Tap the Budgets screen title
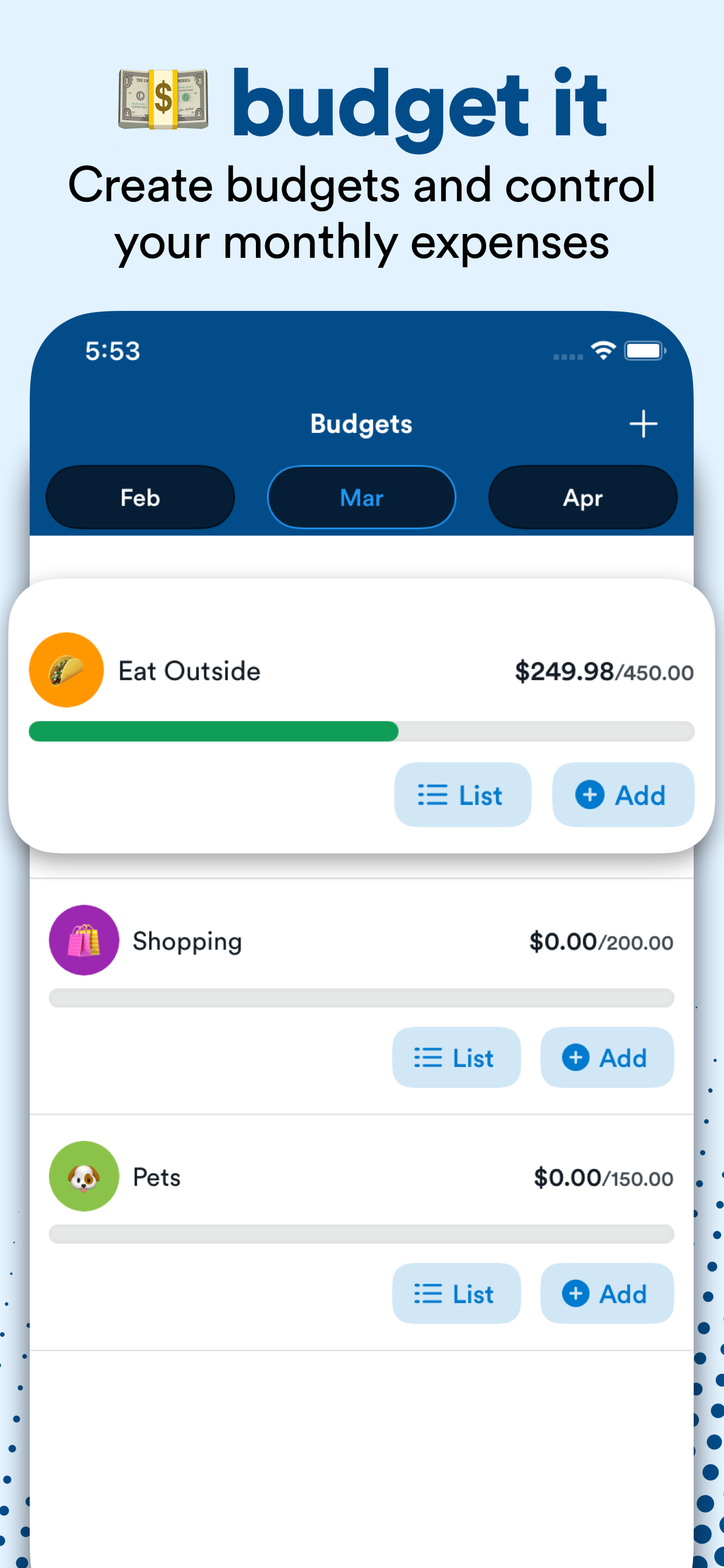The width and height of the screenshot is (724, 1568). click(x=361, y=424)
